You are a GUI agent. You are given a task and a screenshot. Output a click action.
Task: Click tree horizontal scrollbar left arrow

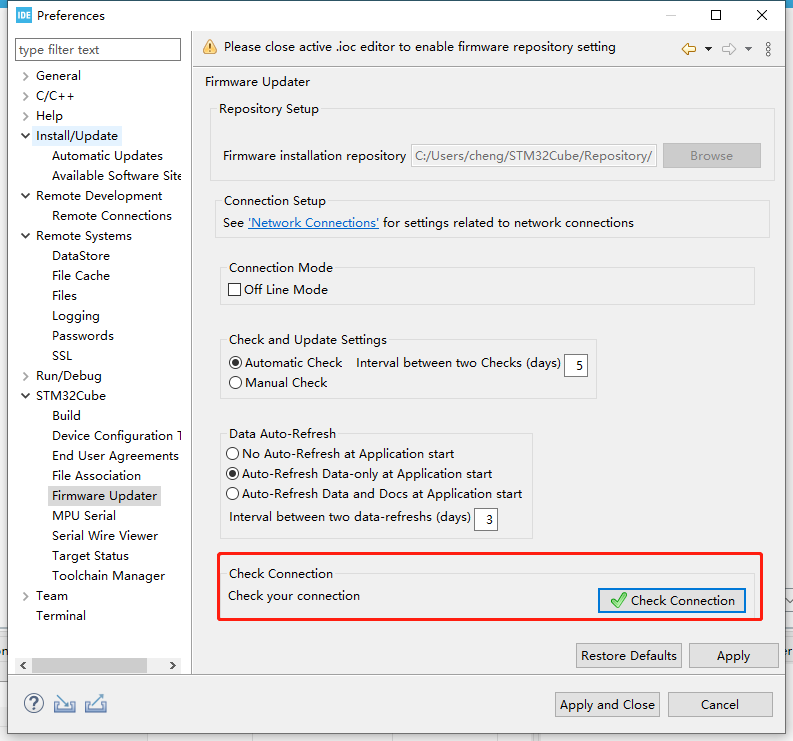point(23,665)
